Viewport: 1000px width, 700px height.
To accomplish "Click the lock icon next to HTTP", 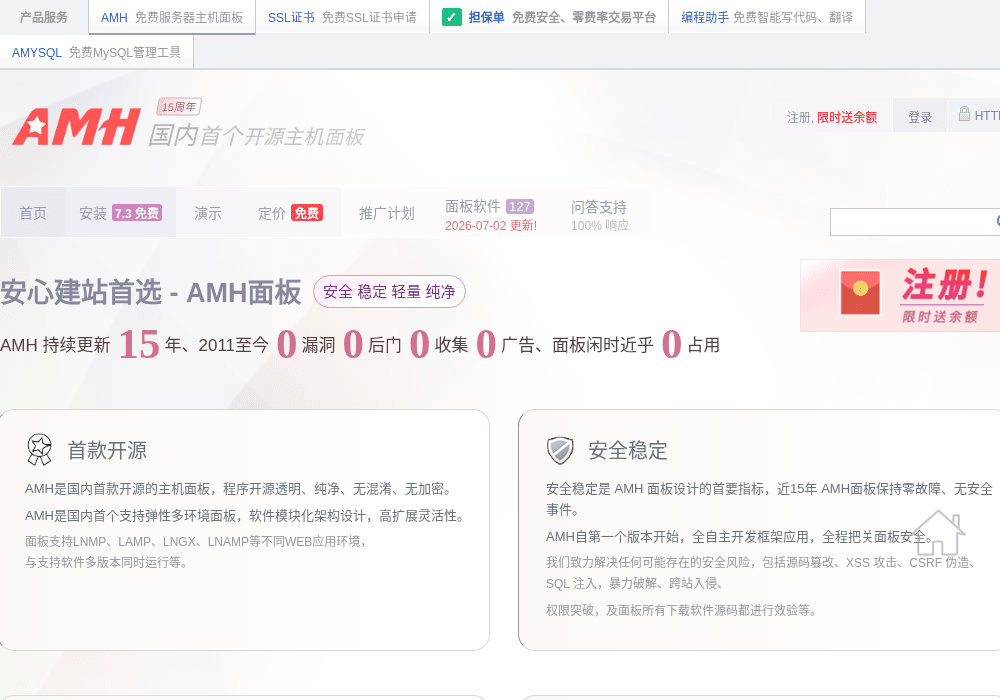I will point(964,113).
